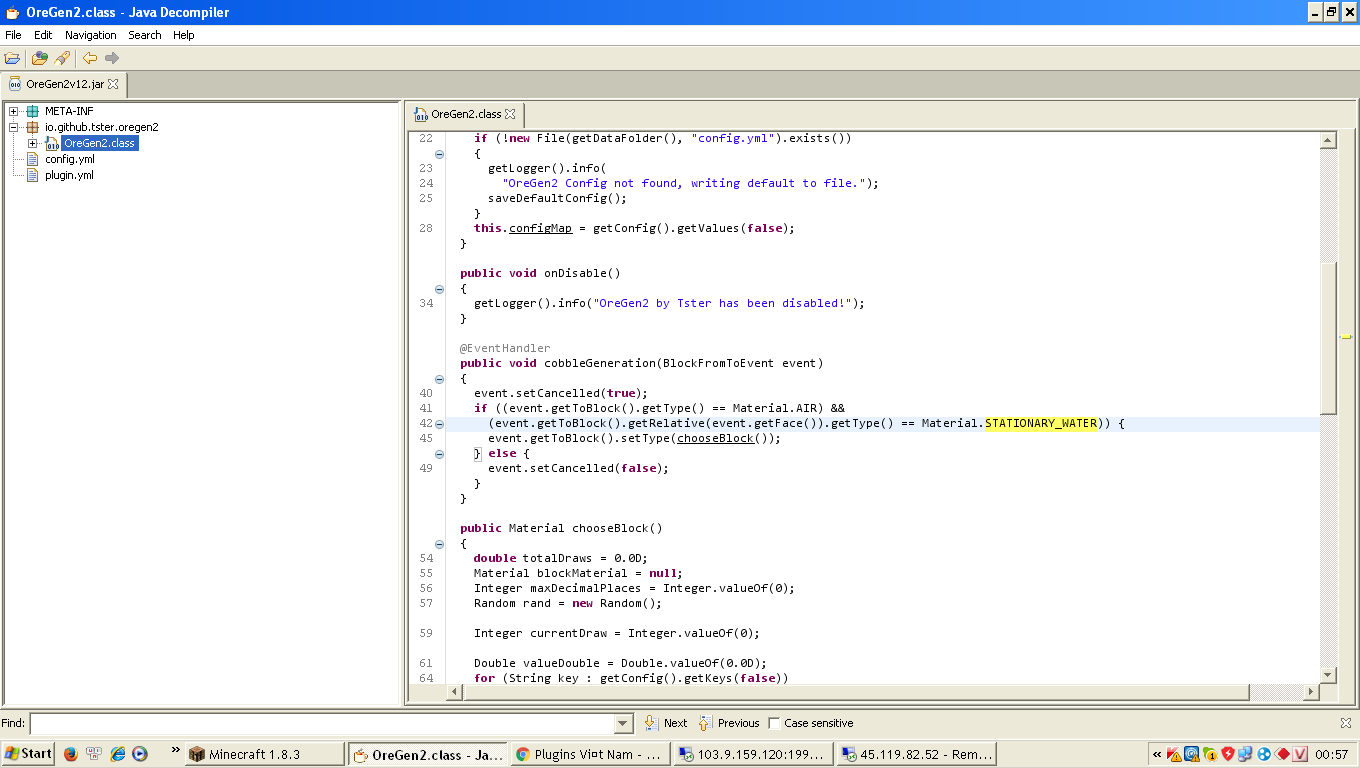This screenshot has height=768, width=1360.
Task: Open Firefox from the quick launch bar
Action: click(70, 754)
